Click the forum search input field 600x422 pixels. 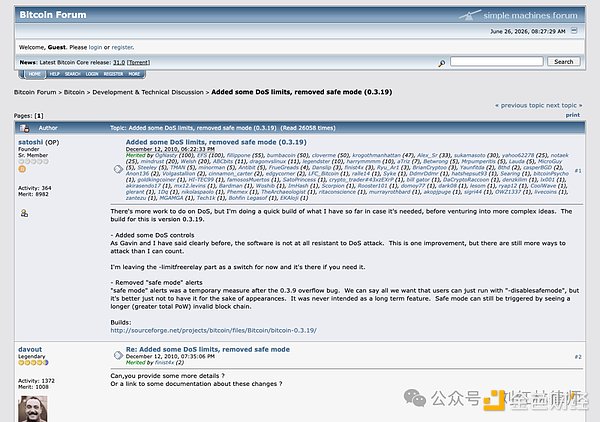(497, 61)
